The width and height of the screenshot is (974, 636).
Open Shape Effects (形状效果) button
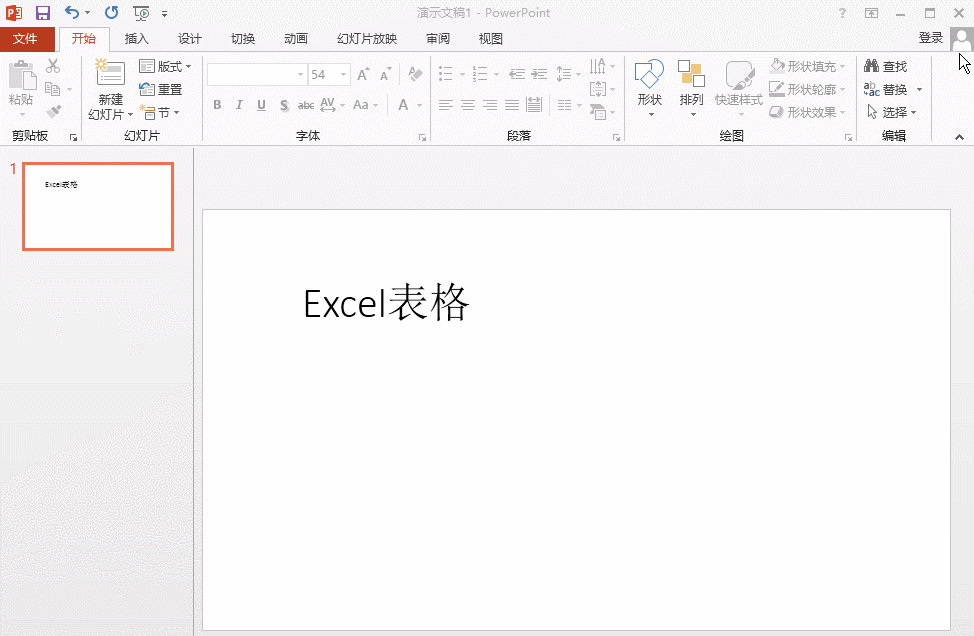click(x=808, y=112)
